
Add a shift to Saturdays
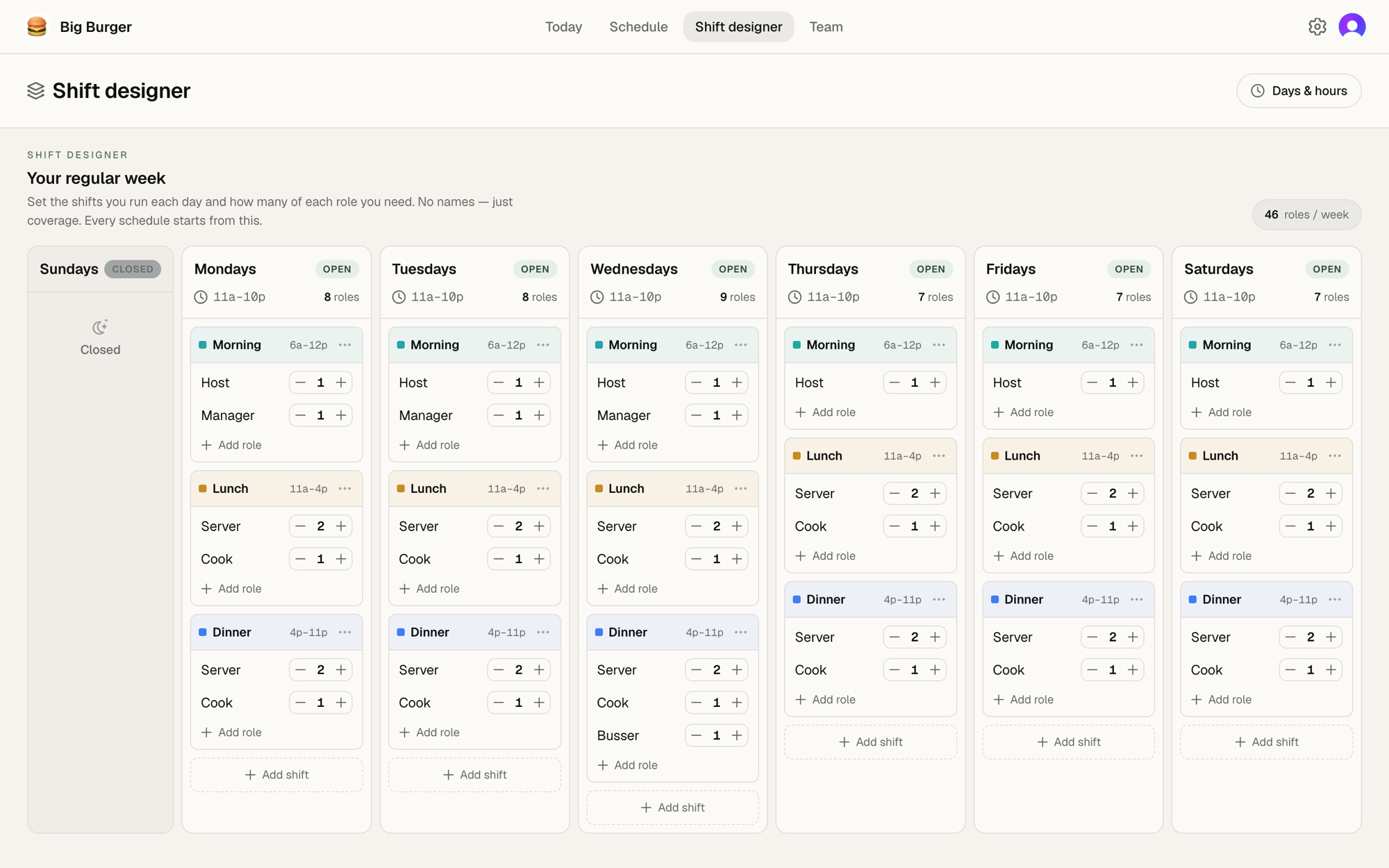click(x=1266, y=742)
